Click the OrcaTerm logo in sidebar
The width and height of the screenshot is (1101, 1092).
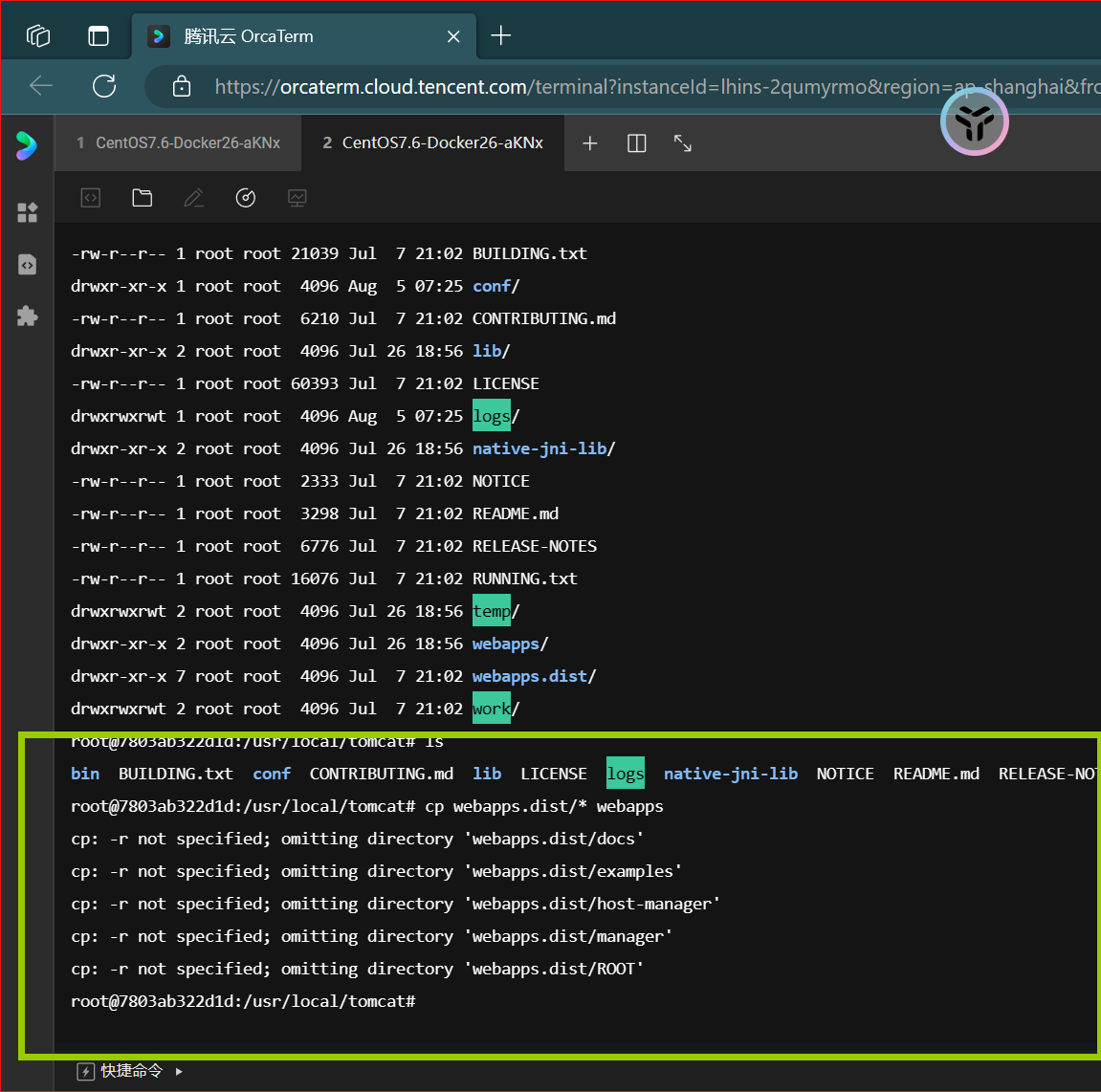[27, 145]
